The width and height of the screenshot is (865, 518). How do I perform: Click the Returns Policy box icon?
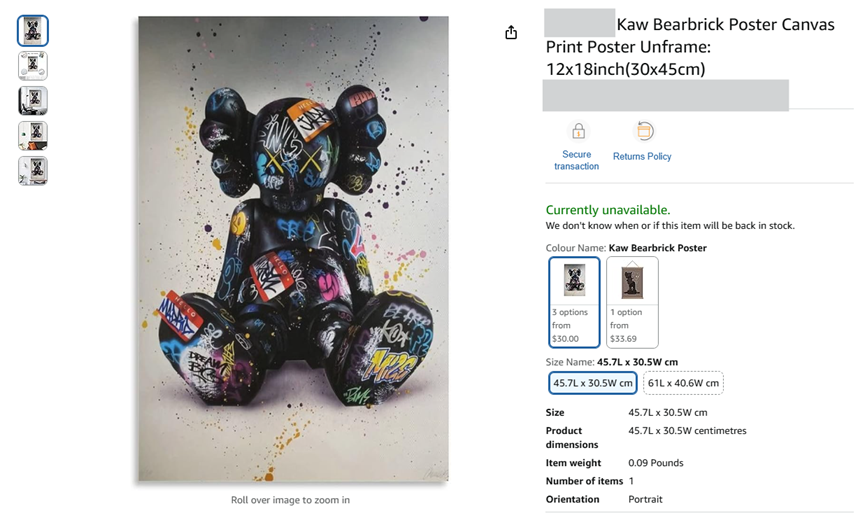click(644, 131)
